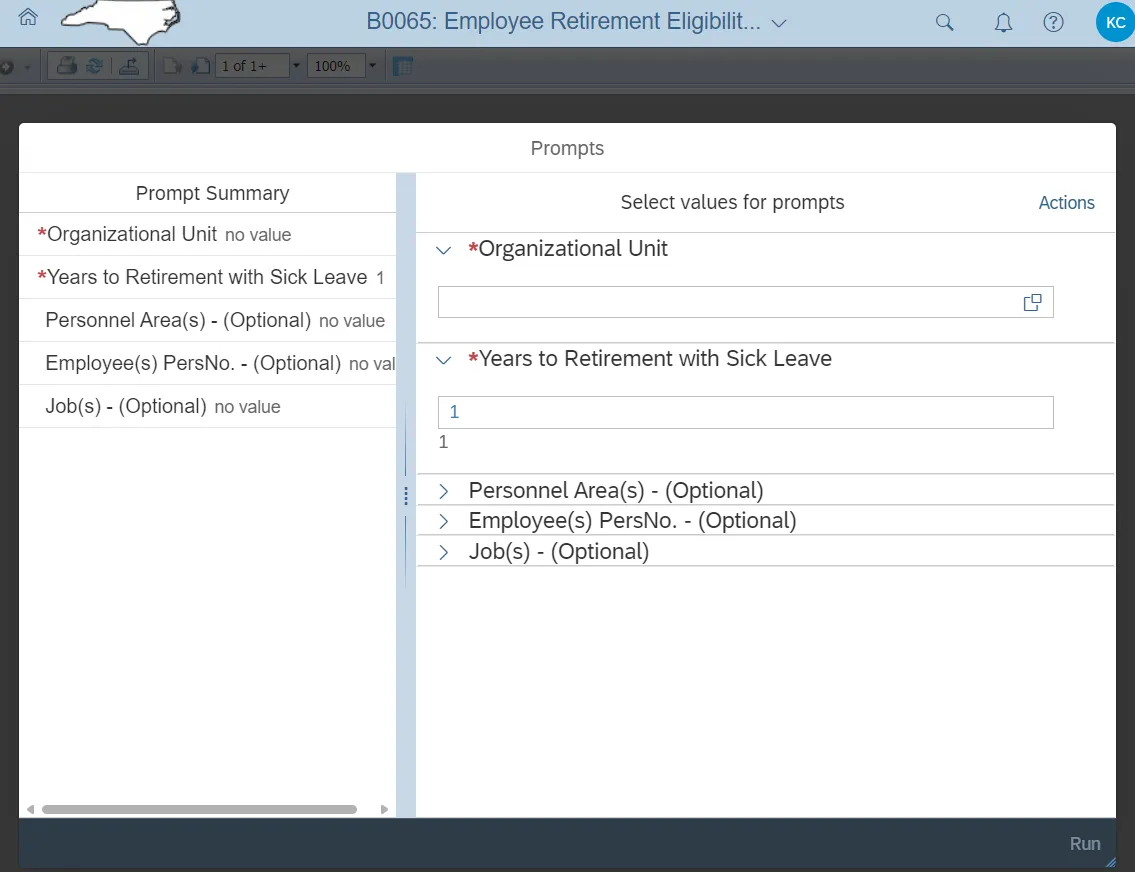Select Organizational Unit in Prompt Summary
Screen dimensions: 1135x872
[208, 234]
